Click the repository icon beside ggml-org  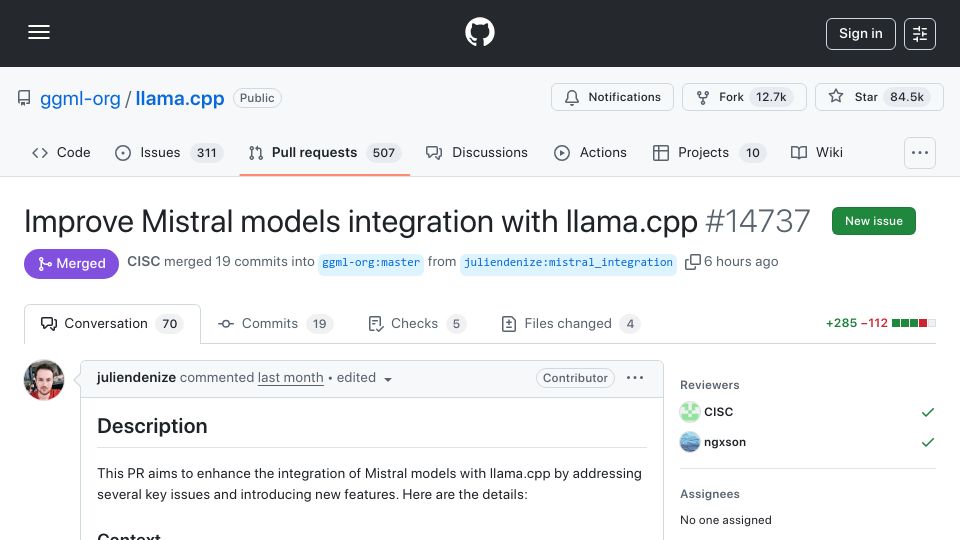click(24, 98)
